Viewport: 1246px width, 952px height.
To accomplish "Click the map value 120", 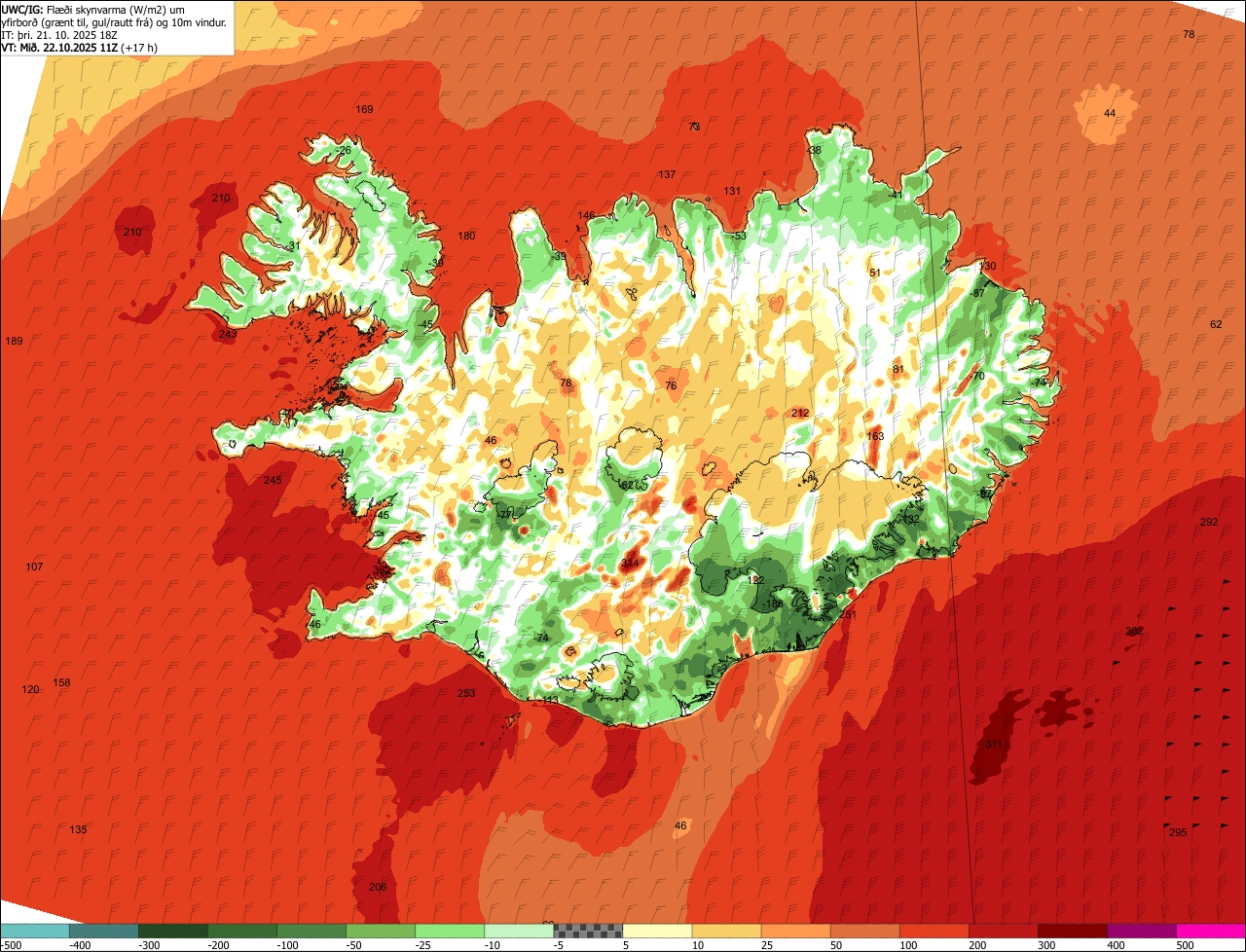I will point(30,689).
